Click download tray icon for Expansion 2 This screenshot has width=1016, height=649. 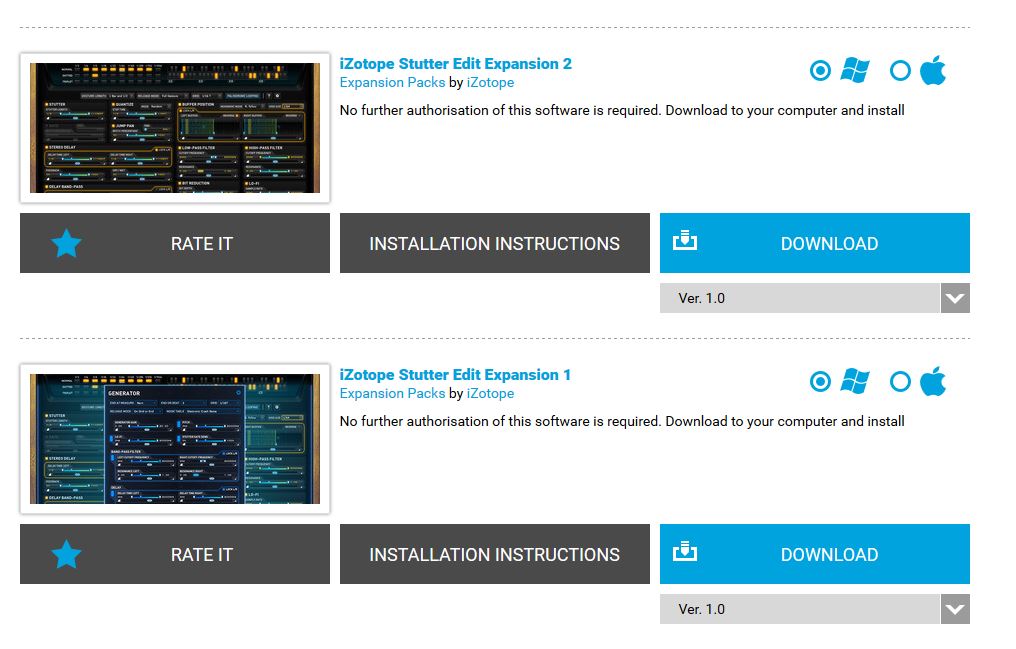tap(685, 240)
